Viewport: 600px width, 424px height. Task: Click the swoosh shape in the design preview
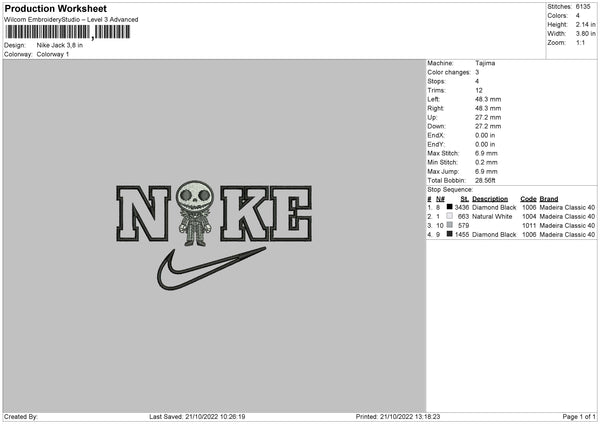point(210,269)
